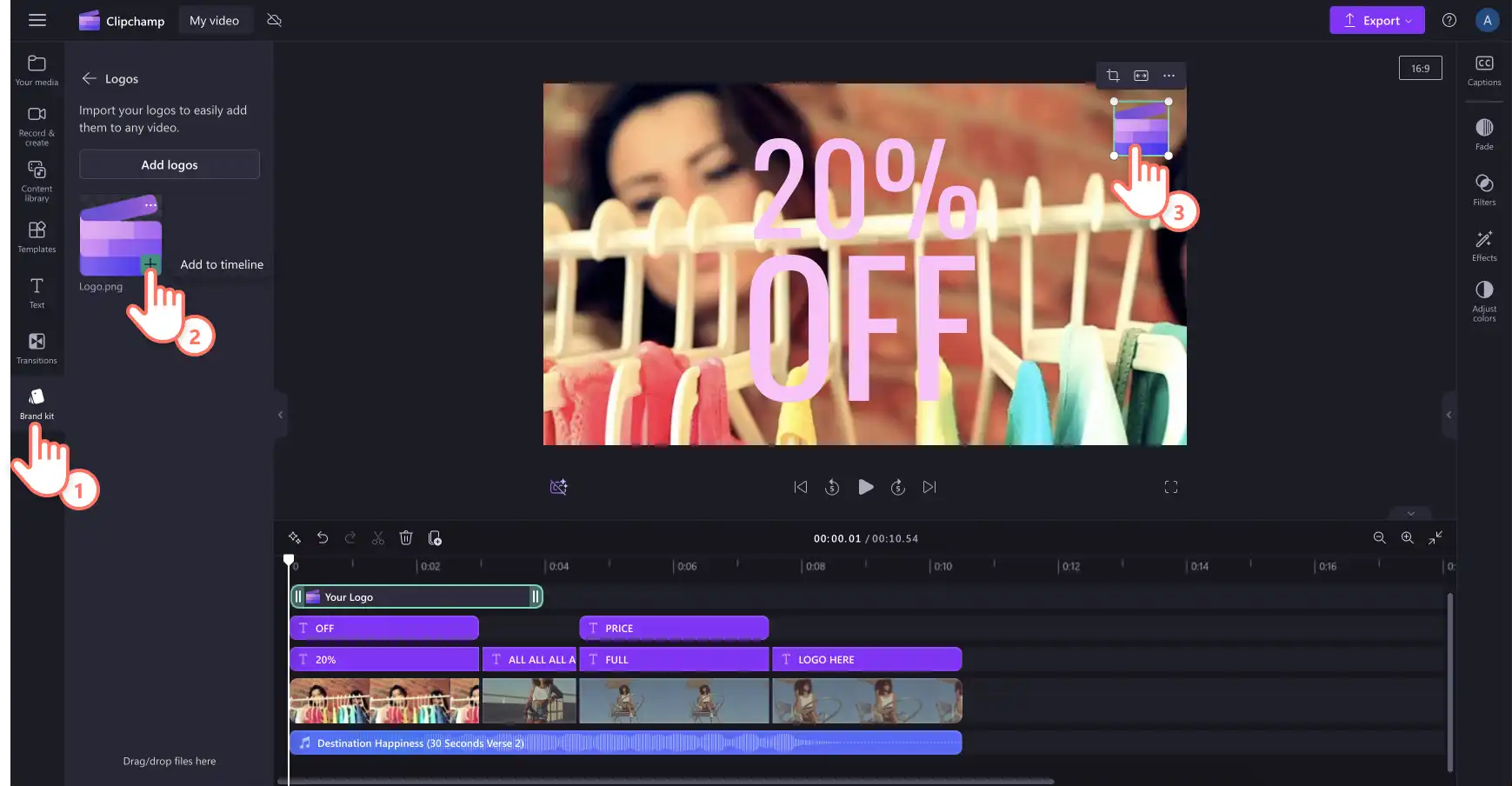Select the FULL text clip
The image size is (1512, 786).
(x=674, y=659)
